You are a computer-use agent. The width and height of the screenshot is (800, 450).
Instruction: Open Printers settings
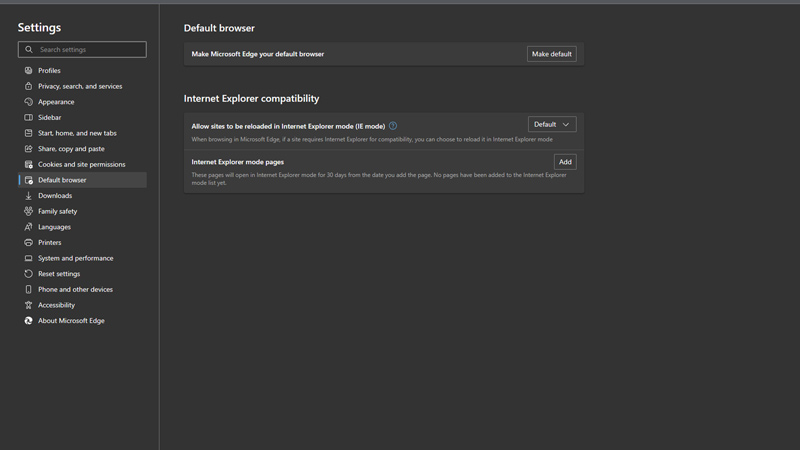click(82, 242)
